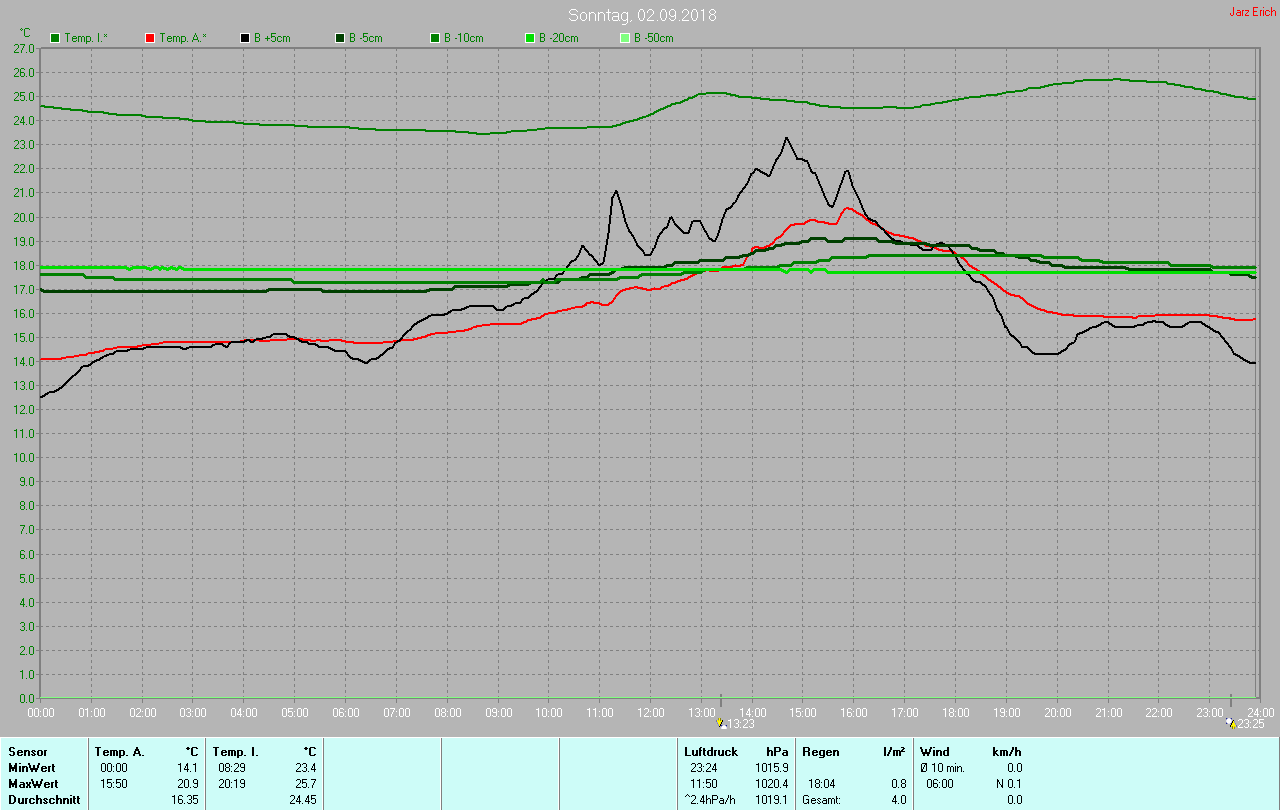Click the Wind table header
Image resolution: width=1280 pixels, height=810 pixels.
pos(935,751)
